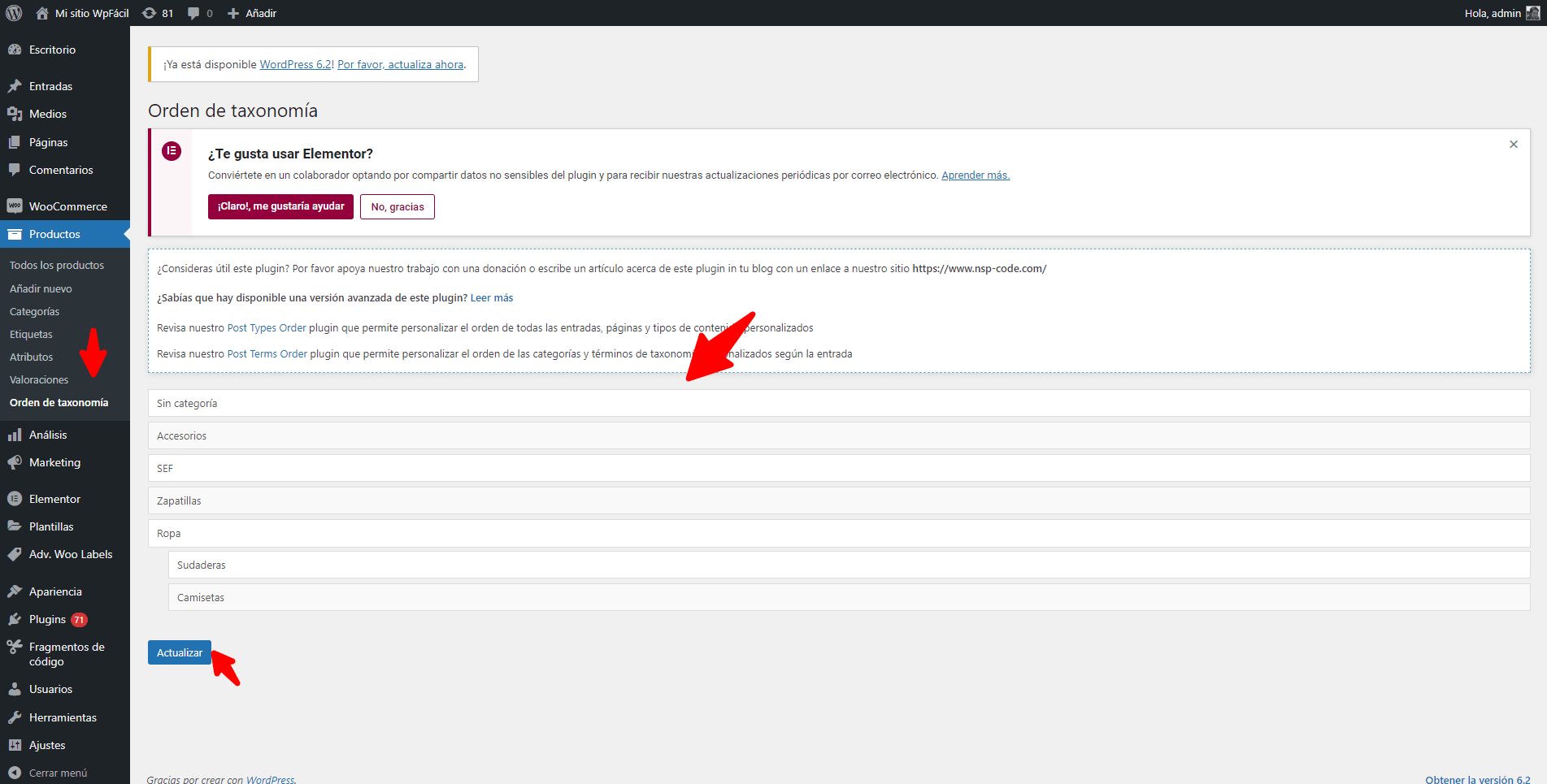
Task: Click the Adv. Woo Labels tag icon
Action: tap(15, 554)
